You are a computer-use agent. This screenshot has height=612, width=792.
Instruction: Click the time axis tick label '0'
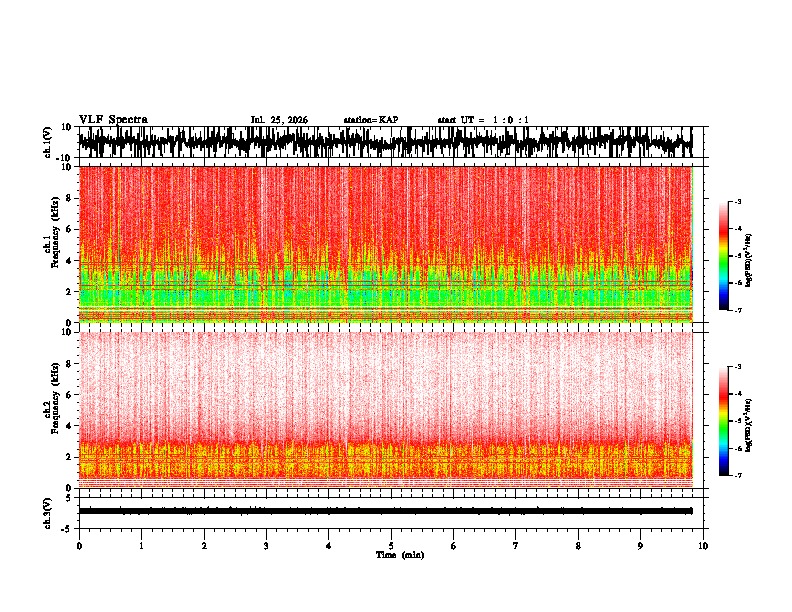click(x=79, y=546)
